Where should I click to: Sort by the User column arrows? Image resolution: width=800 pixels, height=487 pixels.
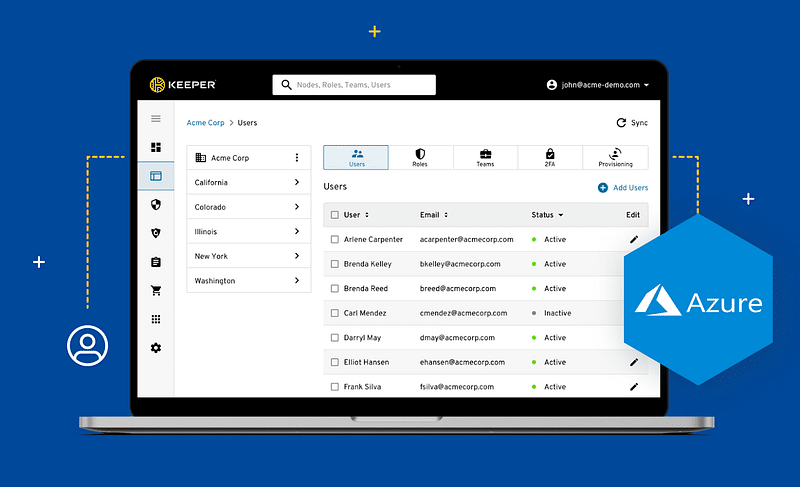367,215
